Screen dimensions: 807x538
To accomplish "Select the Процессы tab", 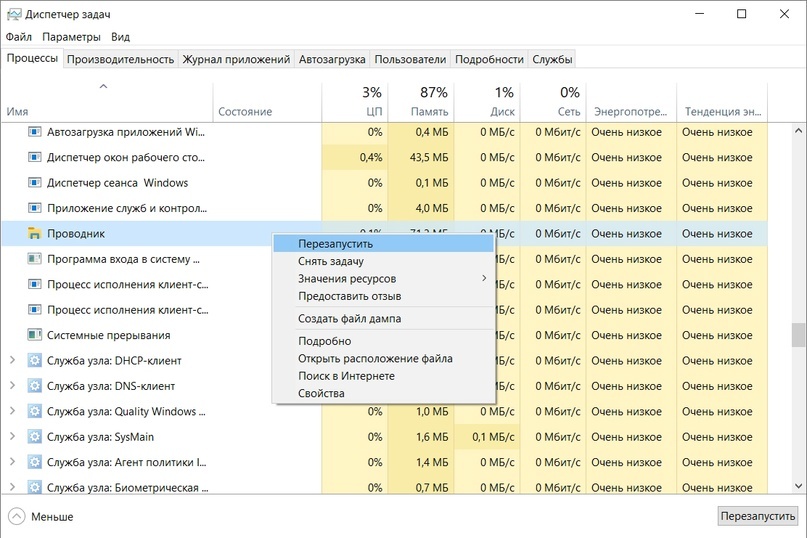I will pos(32,58).
